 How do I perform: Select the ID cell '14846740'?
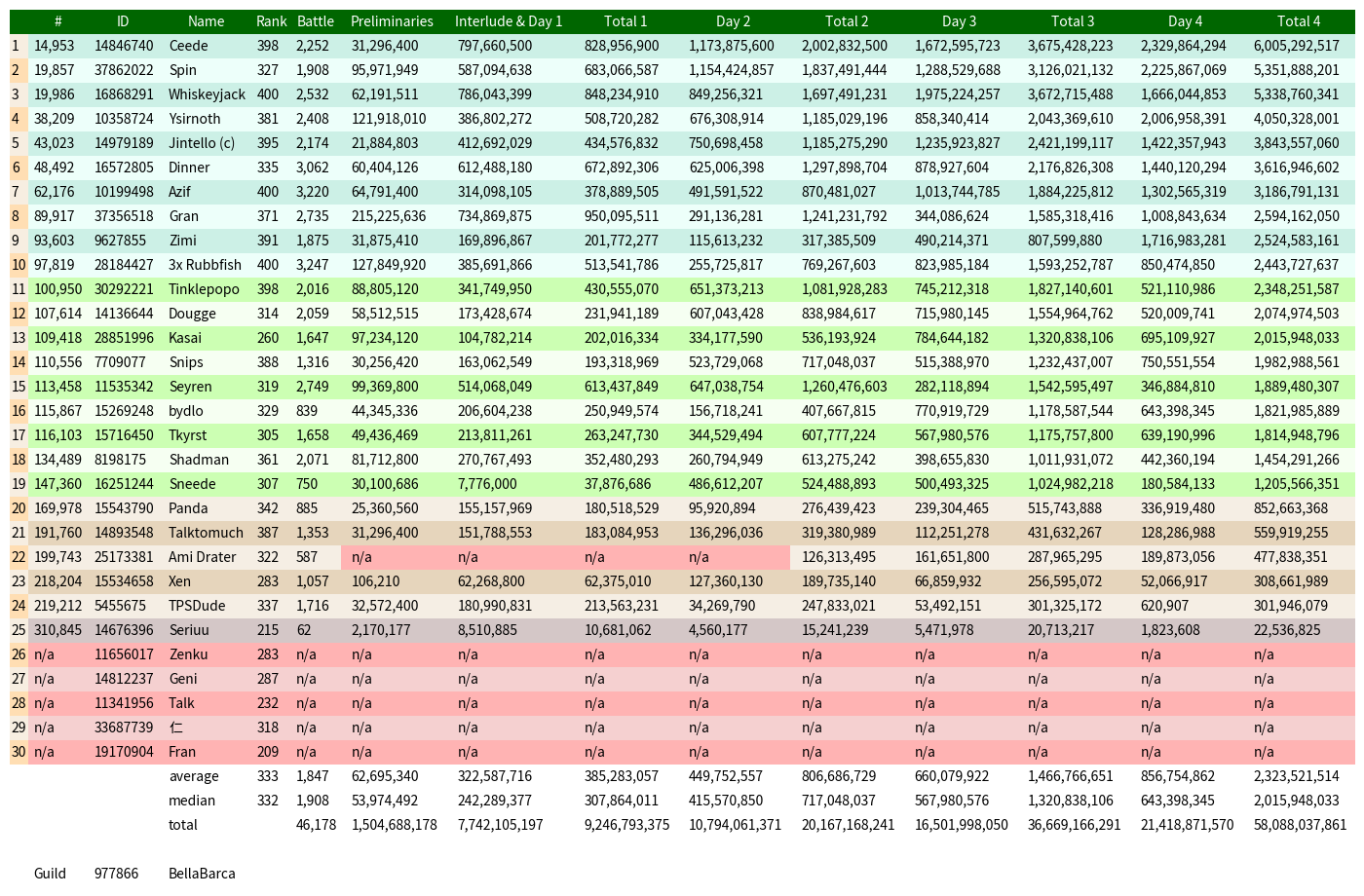click(x=124, y=46)
